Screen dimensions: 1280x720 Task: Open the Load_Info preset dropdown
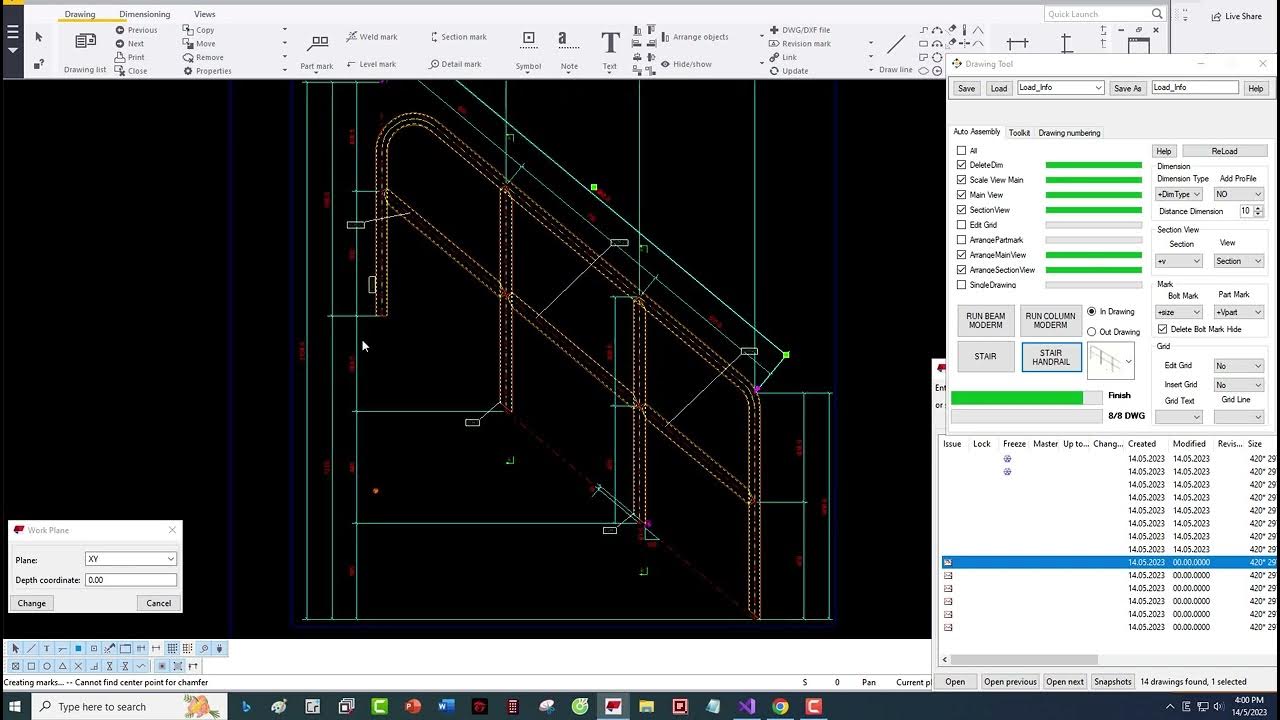(x=1060, y=88)
